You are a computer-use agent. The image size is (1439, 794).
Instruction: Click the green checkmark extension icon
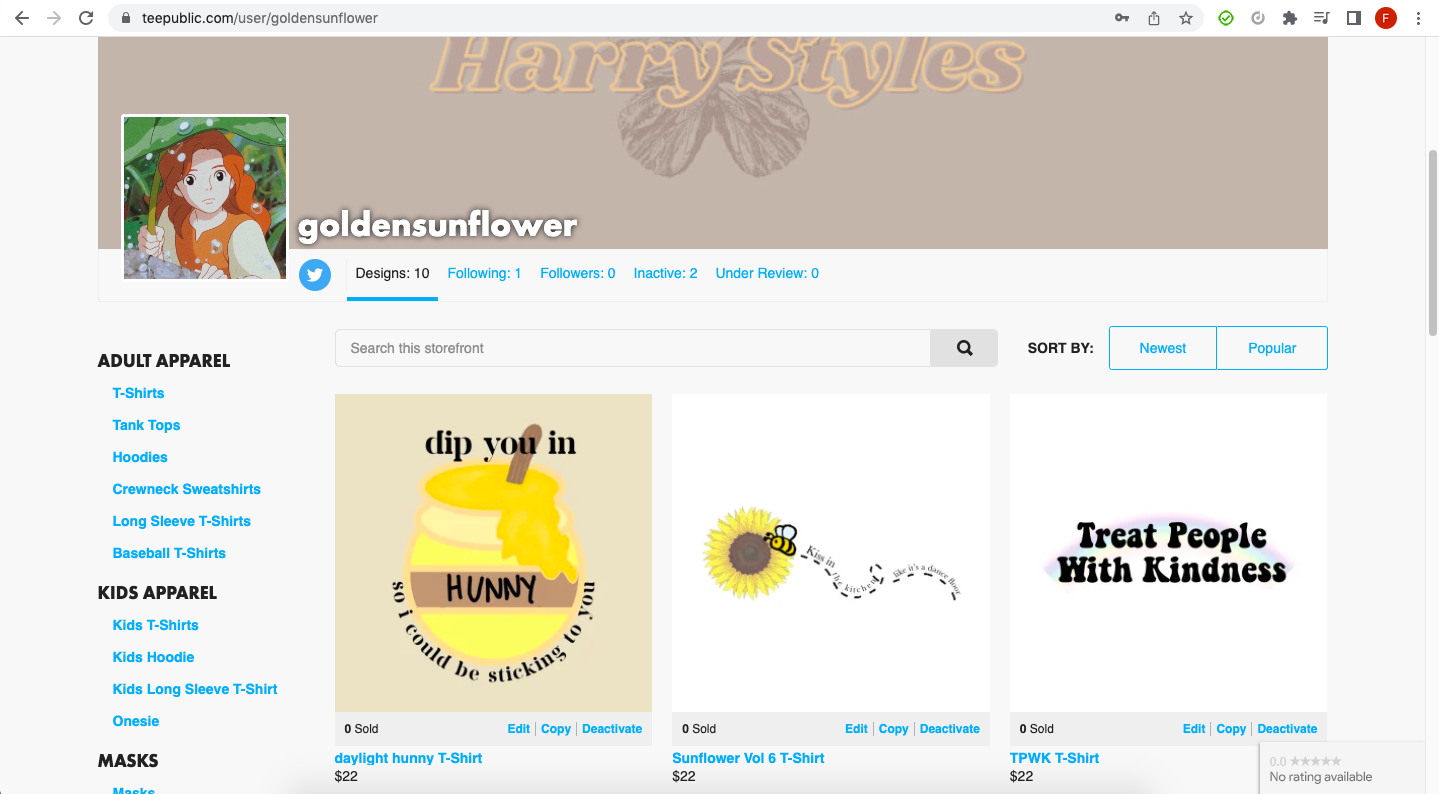click(1226, 18)
